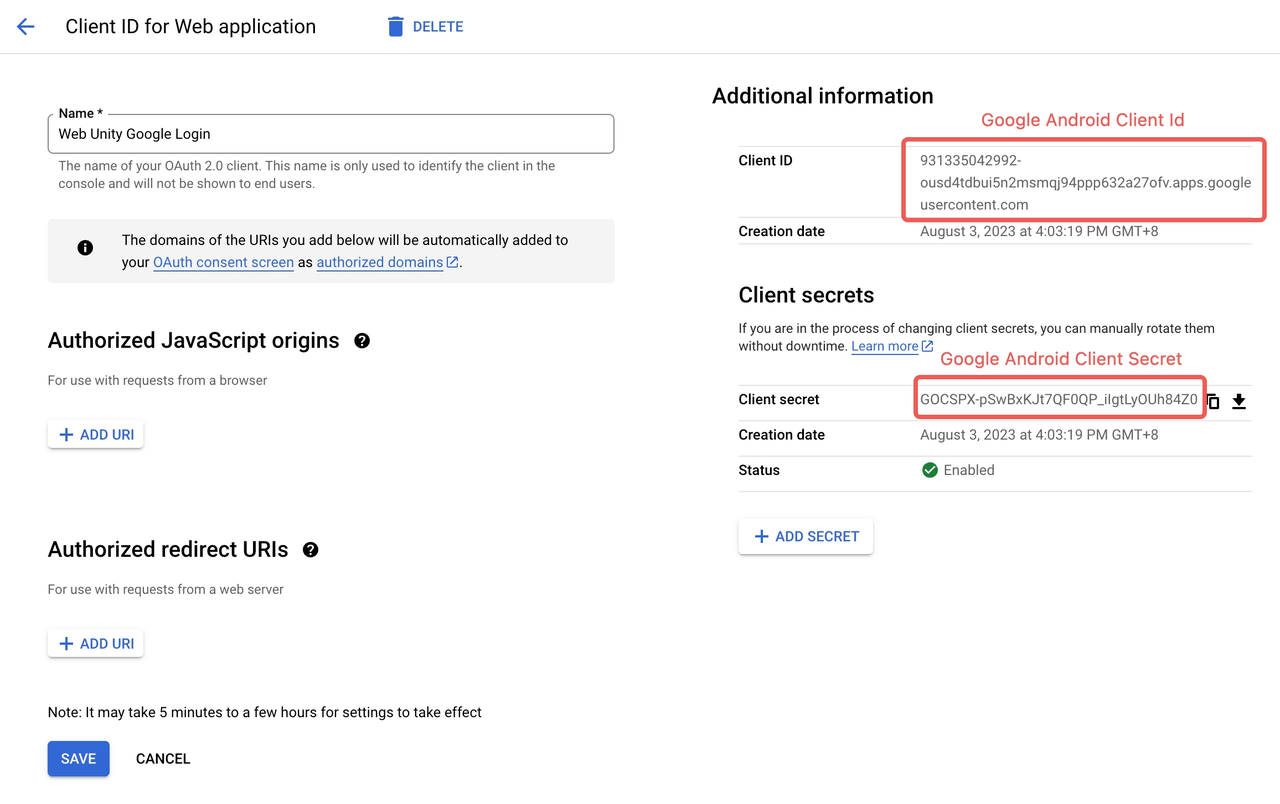Click the client secret value GOCSPX text
Screen dimensions: 1280x804
[x=1058, y=399]
